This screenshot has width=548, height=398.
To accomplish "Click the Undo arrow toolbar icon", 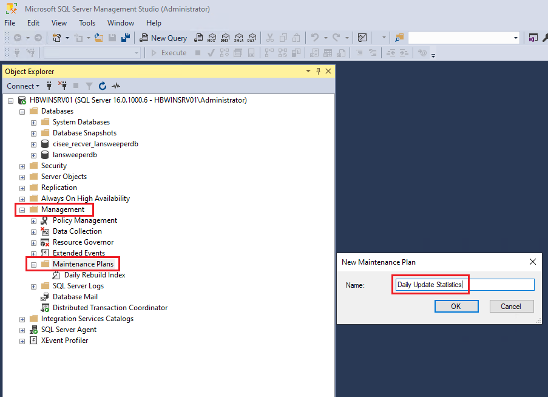I will (x=315, y=37).
